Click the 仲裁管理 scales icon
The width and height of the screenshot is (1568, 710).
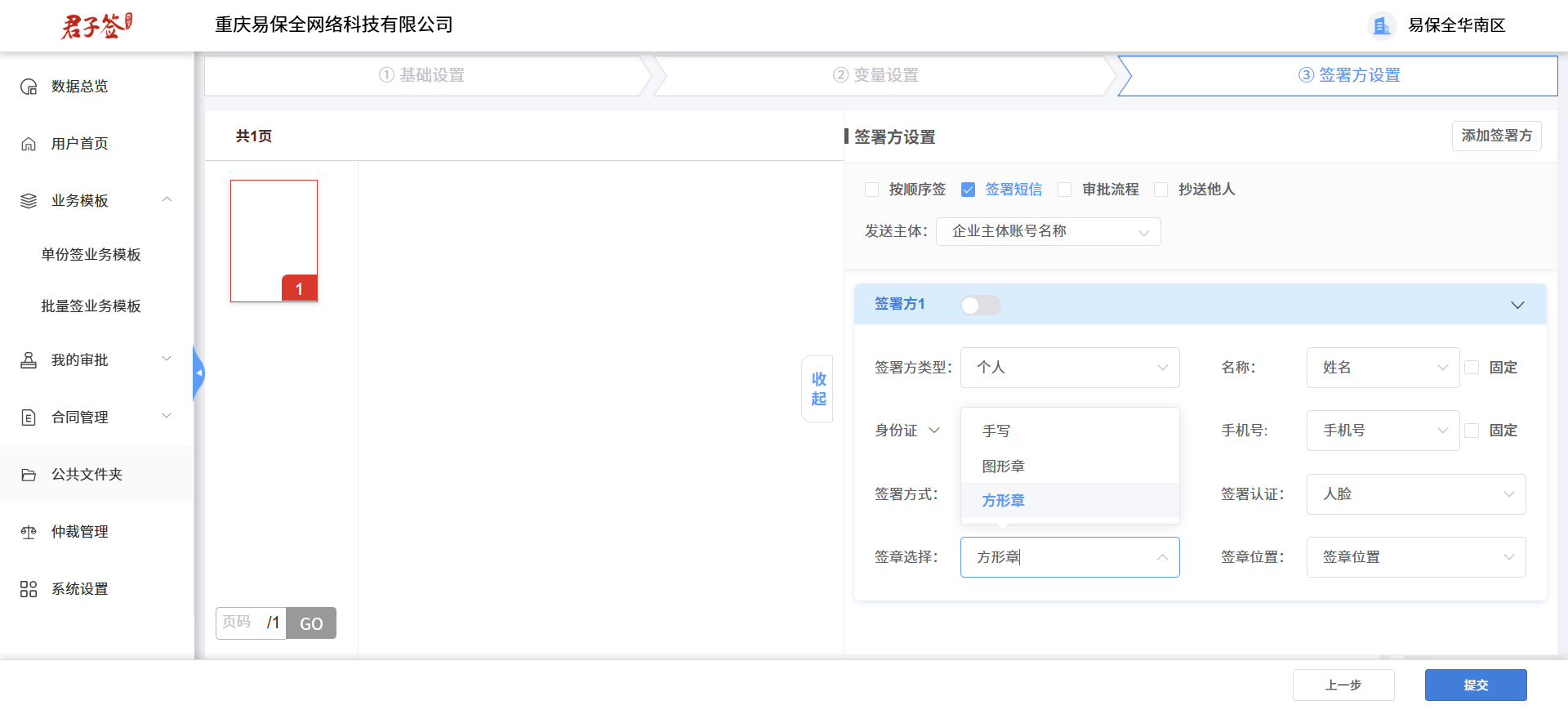[29, 532]
